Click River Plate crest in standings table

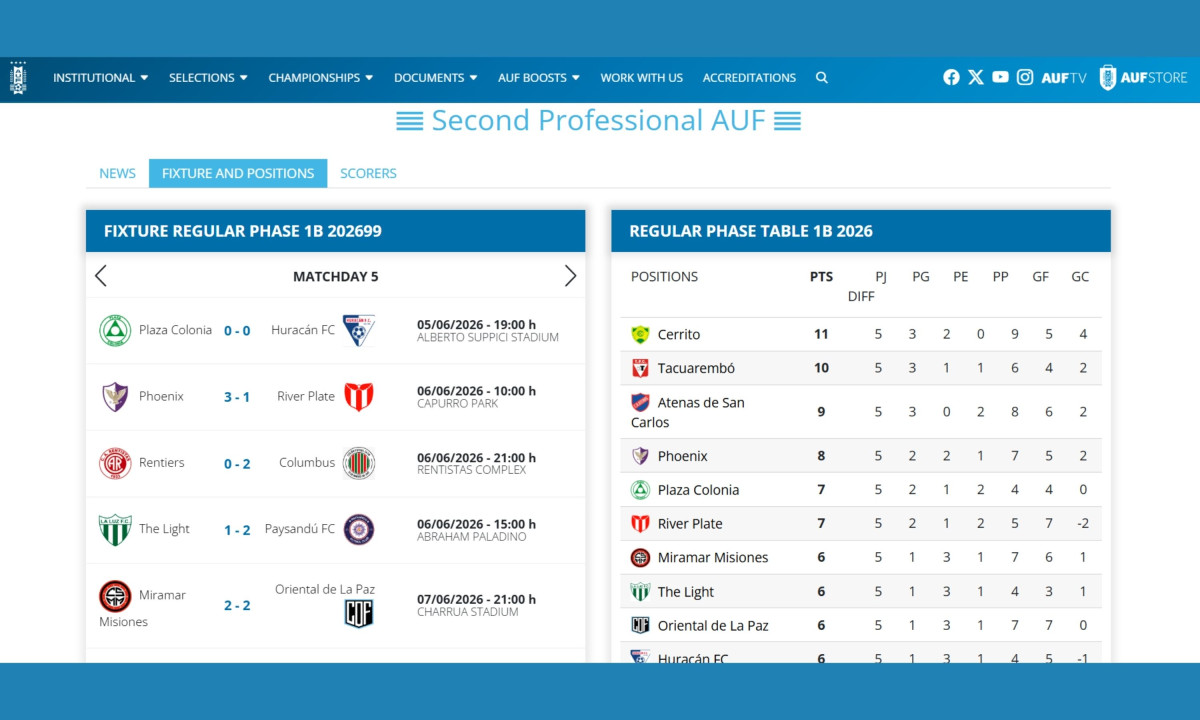click(x=640, y=524)
